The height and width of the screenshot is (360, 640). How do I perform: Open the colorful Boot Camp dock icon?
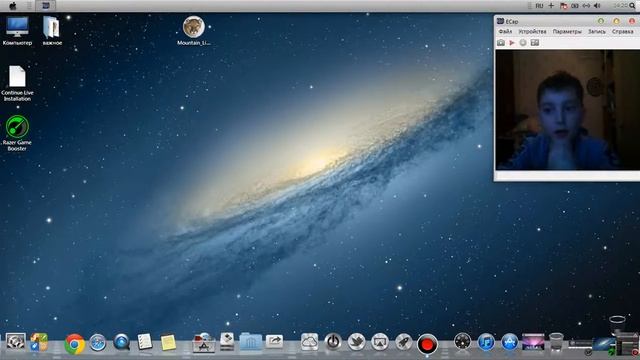pos(39,342)
